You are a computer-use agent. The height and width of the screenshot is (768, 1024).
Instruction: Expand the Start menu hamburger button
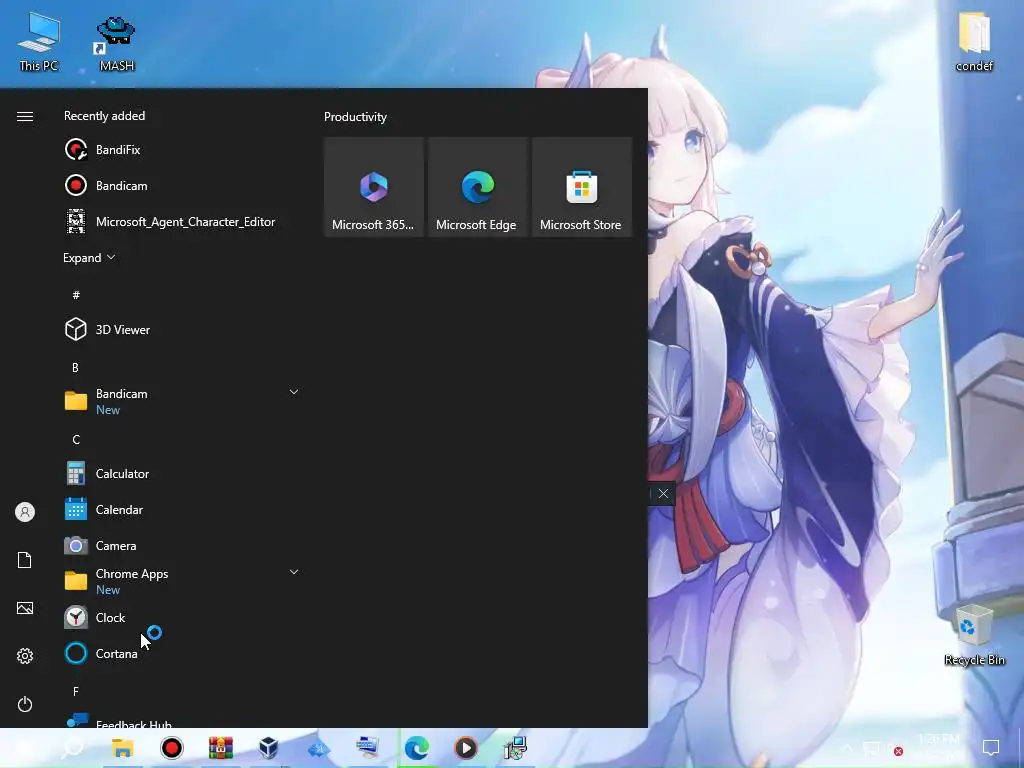(x=25, y=116)
